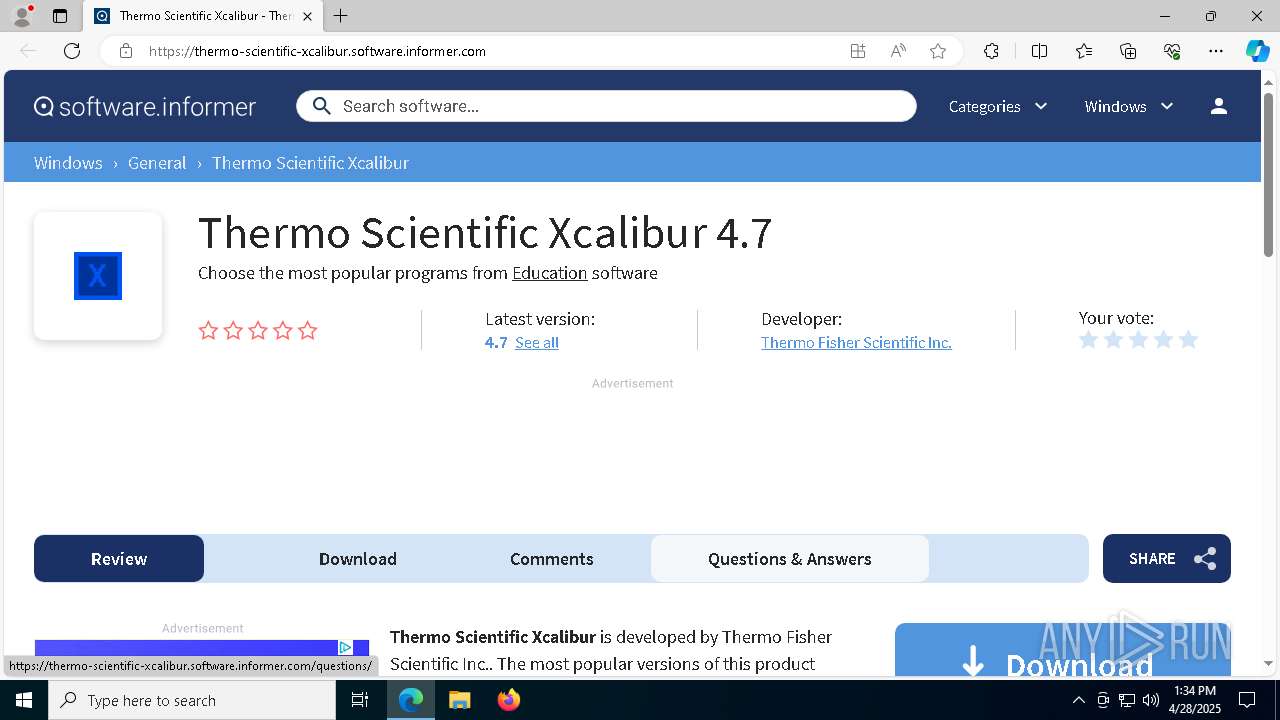Select the Review tab

point(119,559)
